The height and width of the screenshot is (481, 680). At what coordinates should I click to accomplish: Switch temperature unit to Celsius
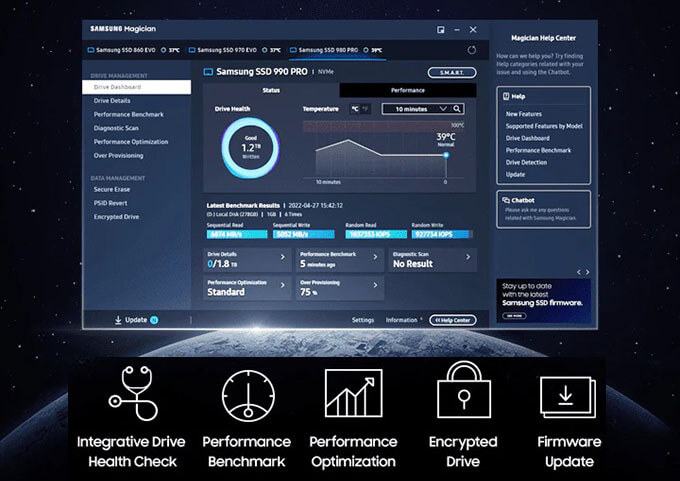(x=355, y=108)
